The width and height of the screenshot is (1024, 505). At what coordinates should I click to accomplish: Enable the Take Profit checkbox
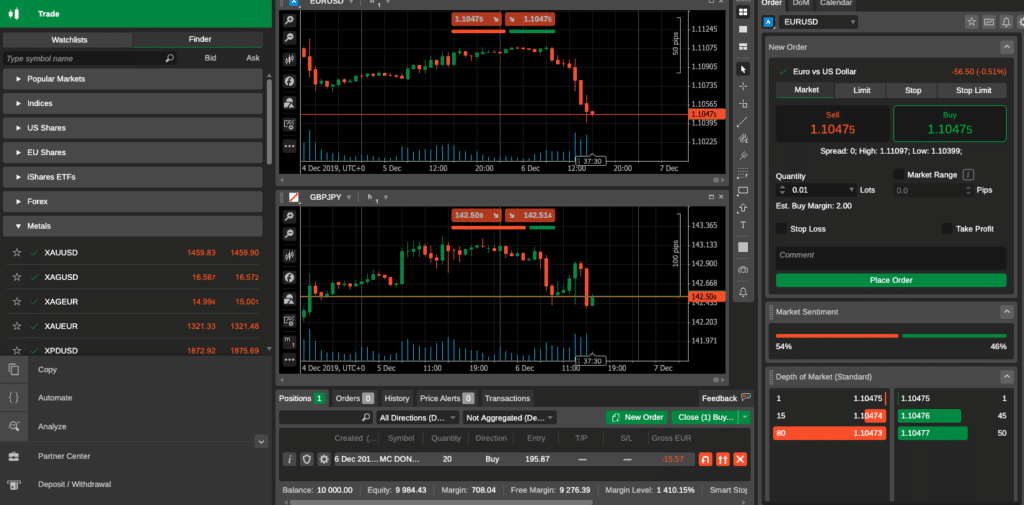click(x=947, y=229)
